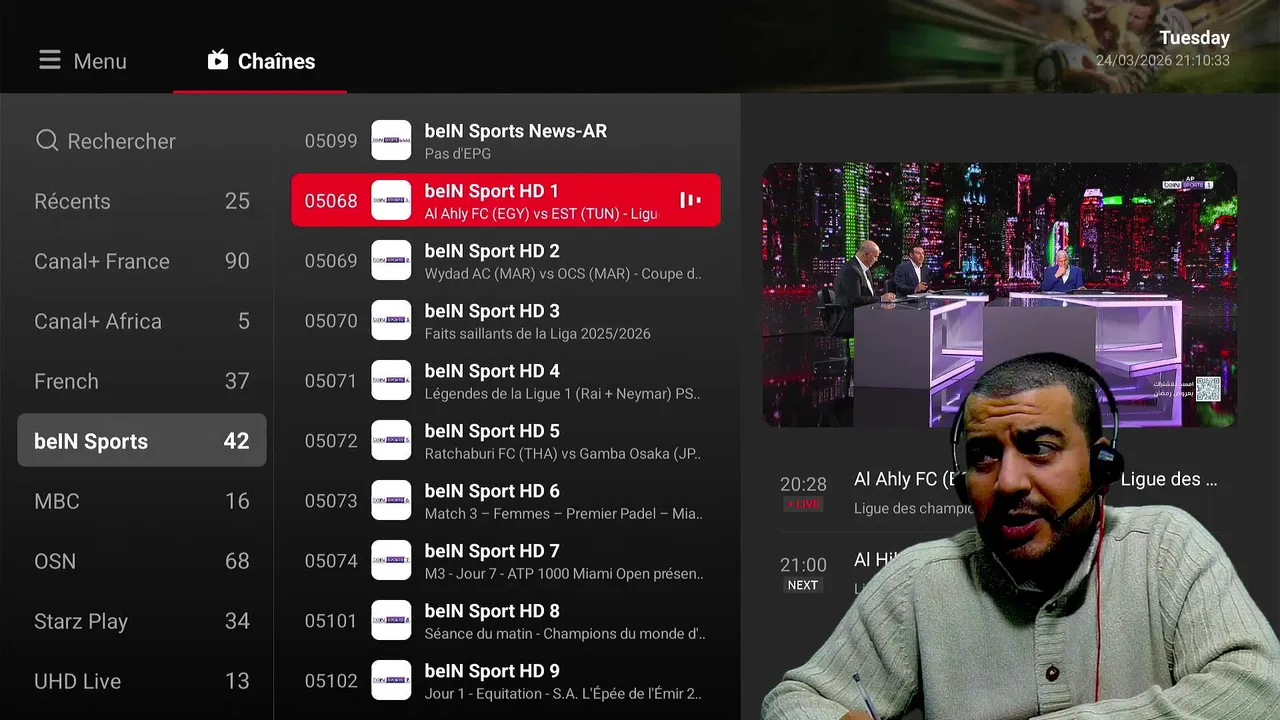Click the Chaînes TV icon
The width and height of the screenshot is (1280, 720).
click(218, 60)
